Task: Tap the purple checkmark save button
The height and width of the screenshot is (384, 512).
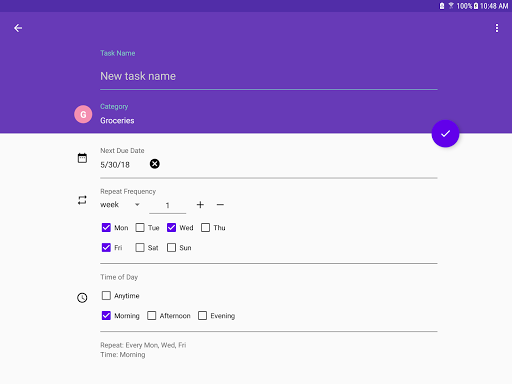Action: [445, 134]
